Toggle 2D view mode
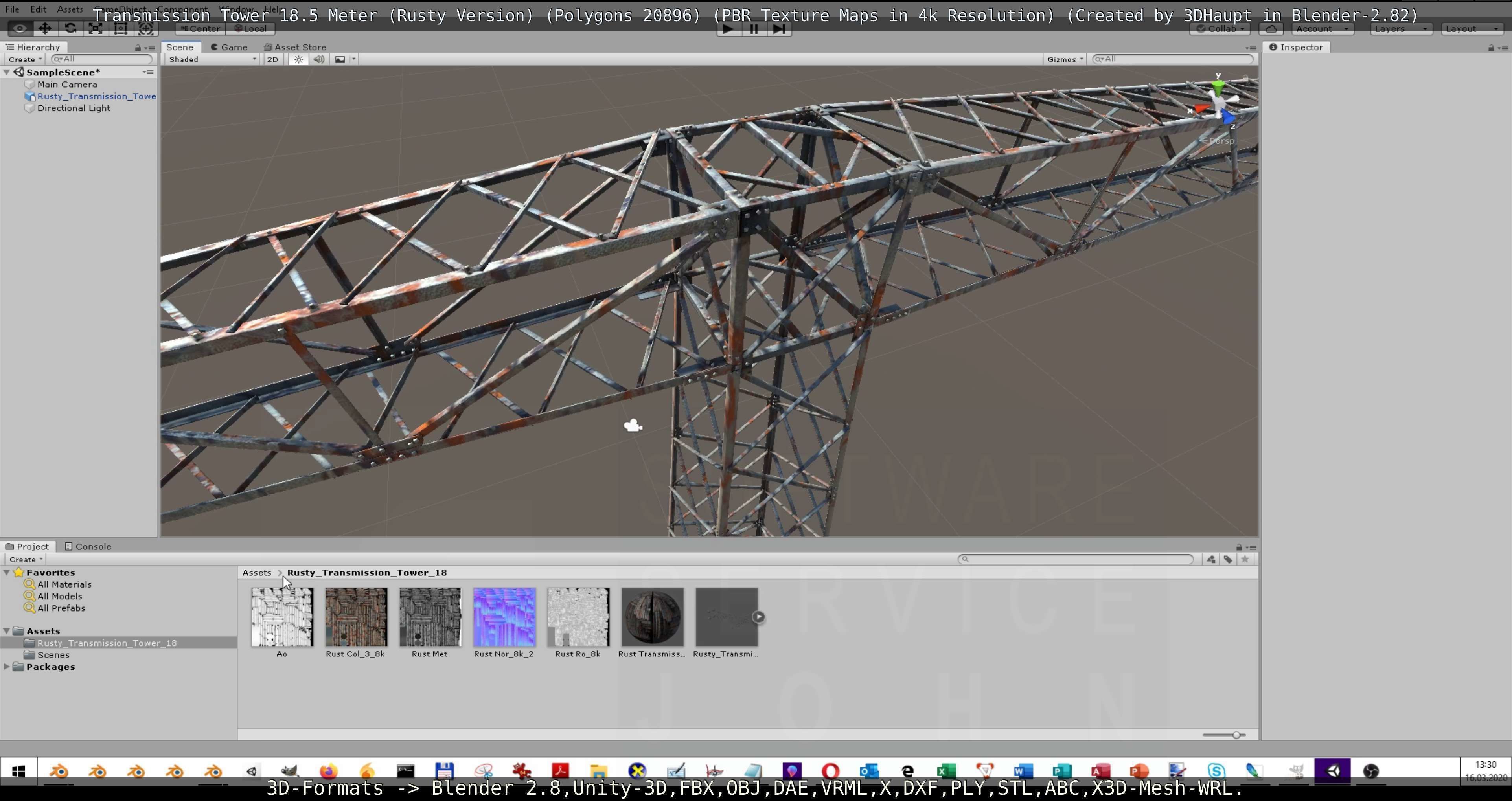Viewport: 1512px width, 801px height. tap(272, 59)
